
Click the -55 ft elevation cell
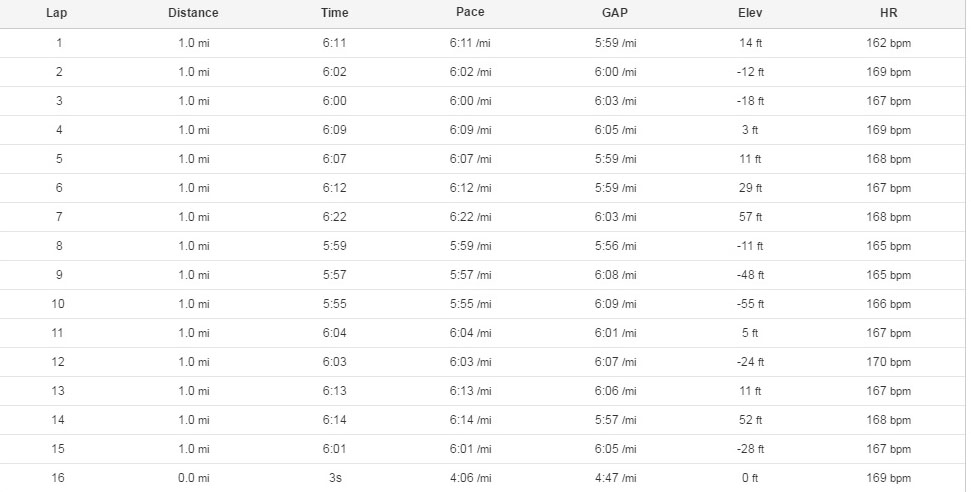[x=750, y=304]
